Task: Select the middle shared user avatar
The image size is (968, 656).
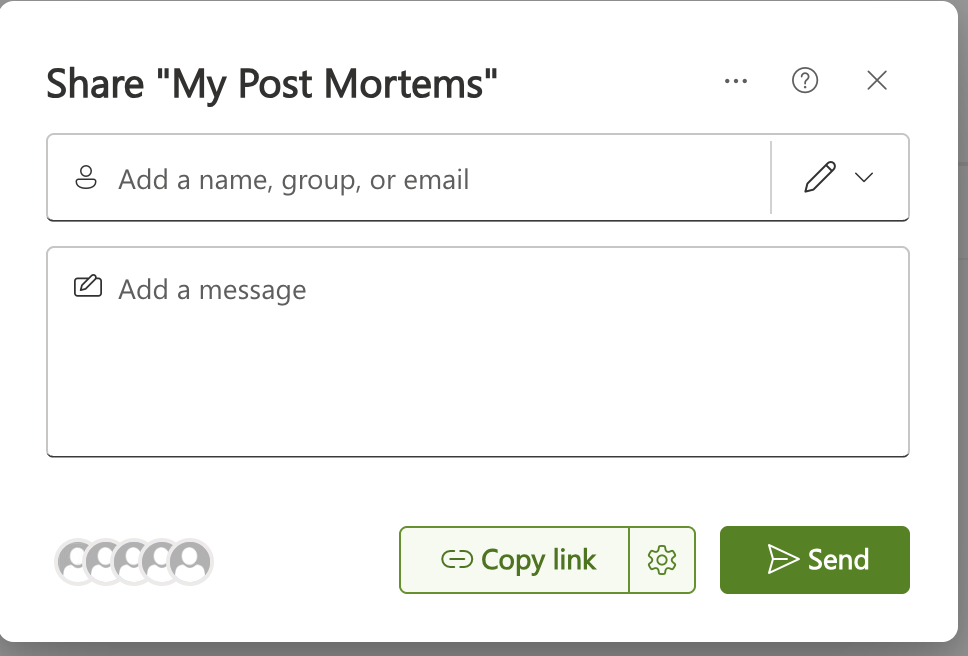Action: coord(131,561)
